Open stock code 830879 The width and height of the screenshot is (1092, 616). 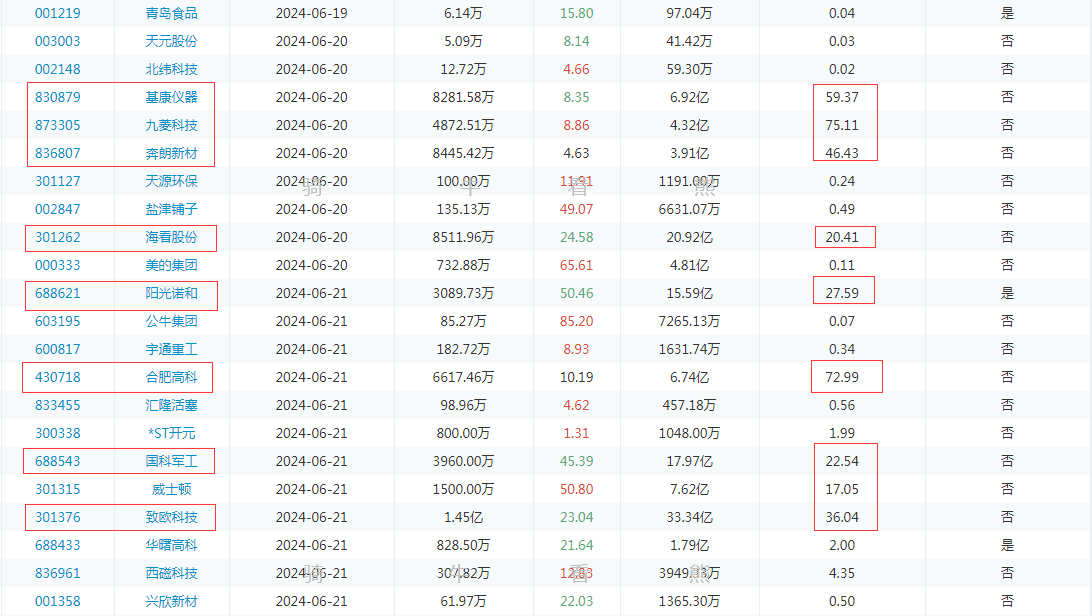click(58, 97)
